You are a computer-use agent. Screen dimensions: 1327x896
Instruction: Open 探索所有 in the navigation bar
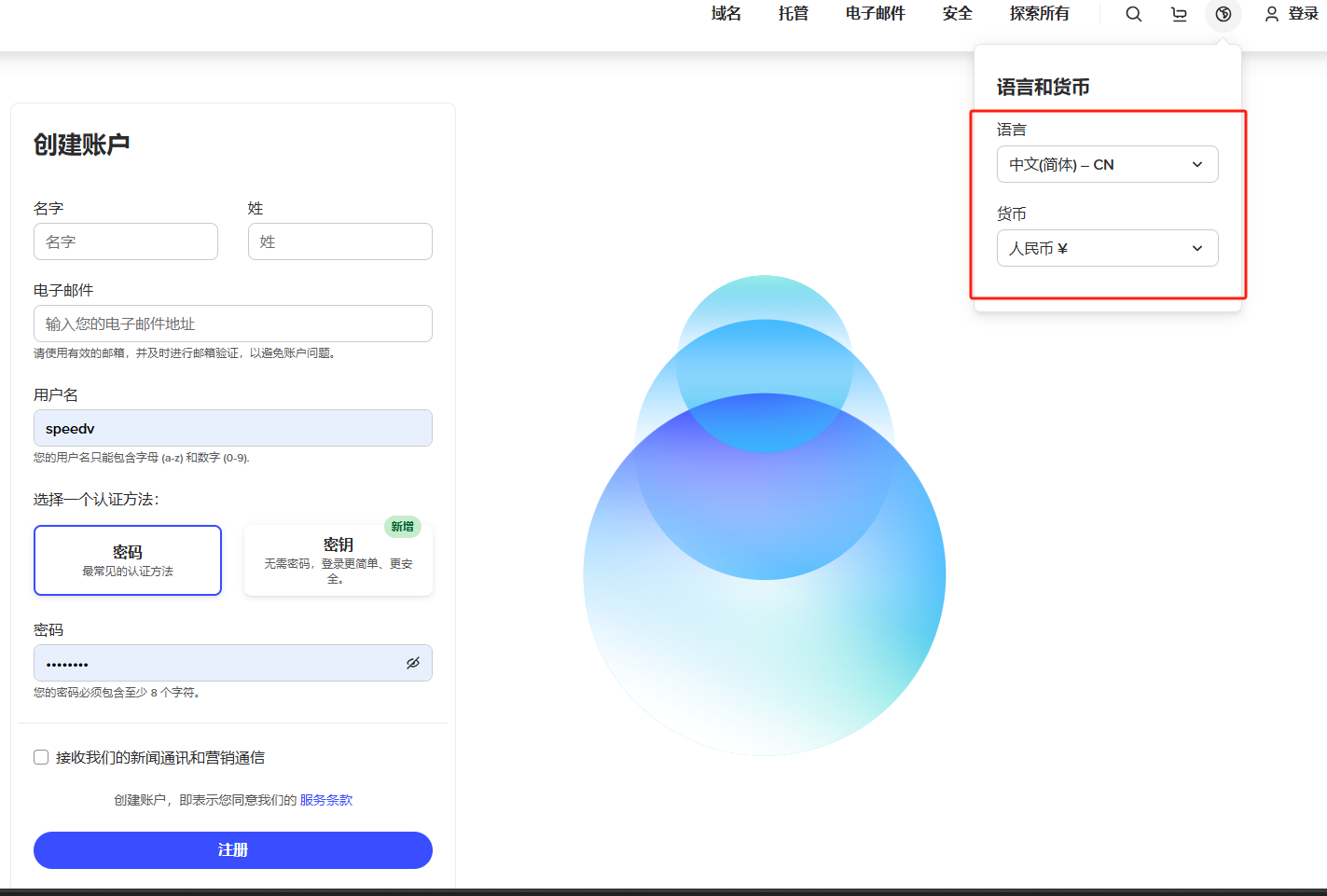click(1039, 13)
